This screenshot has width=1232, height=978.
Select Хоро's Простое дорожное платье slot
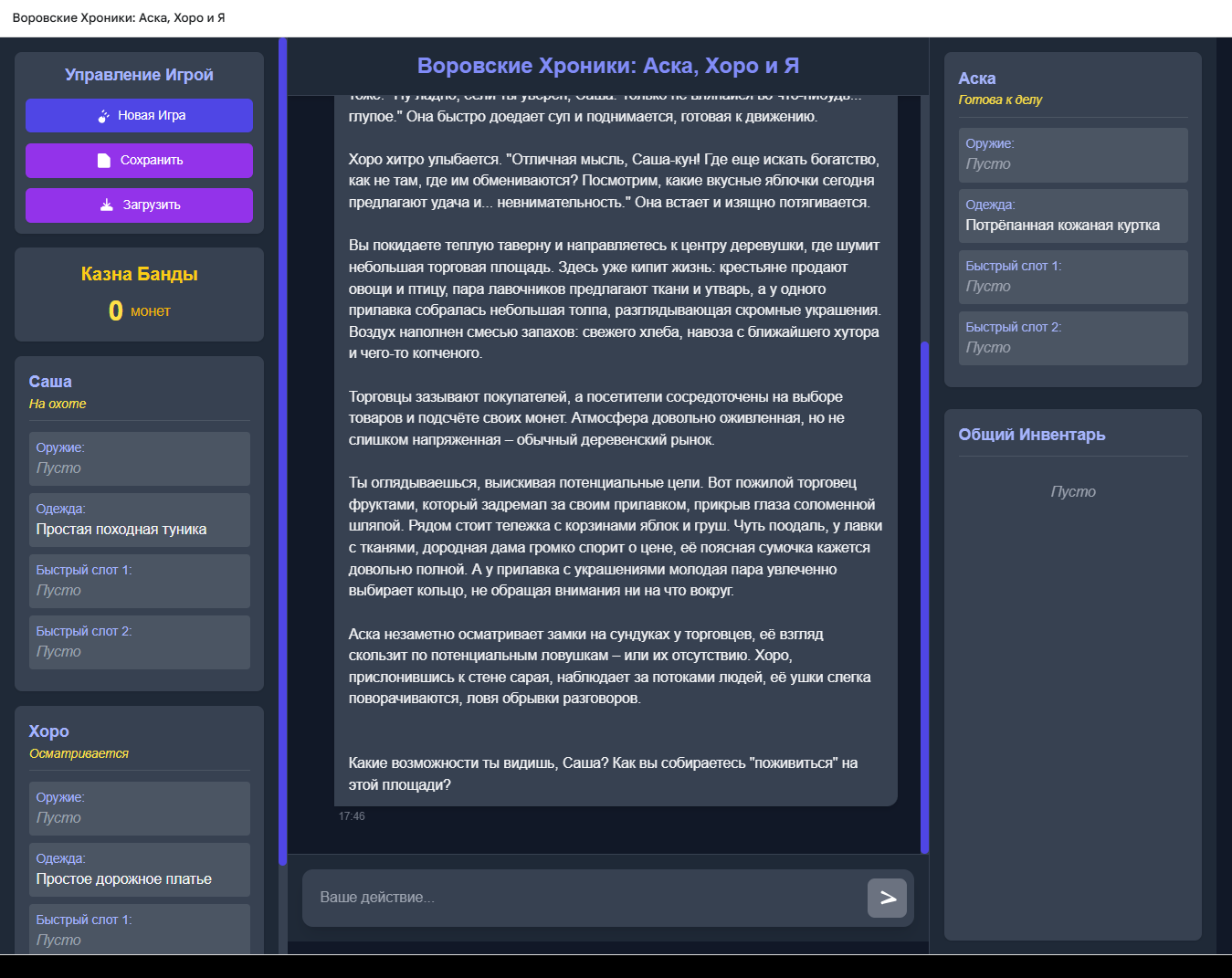pos(140,869)
